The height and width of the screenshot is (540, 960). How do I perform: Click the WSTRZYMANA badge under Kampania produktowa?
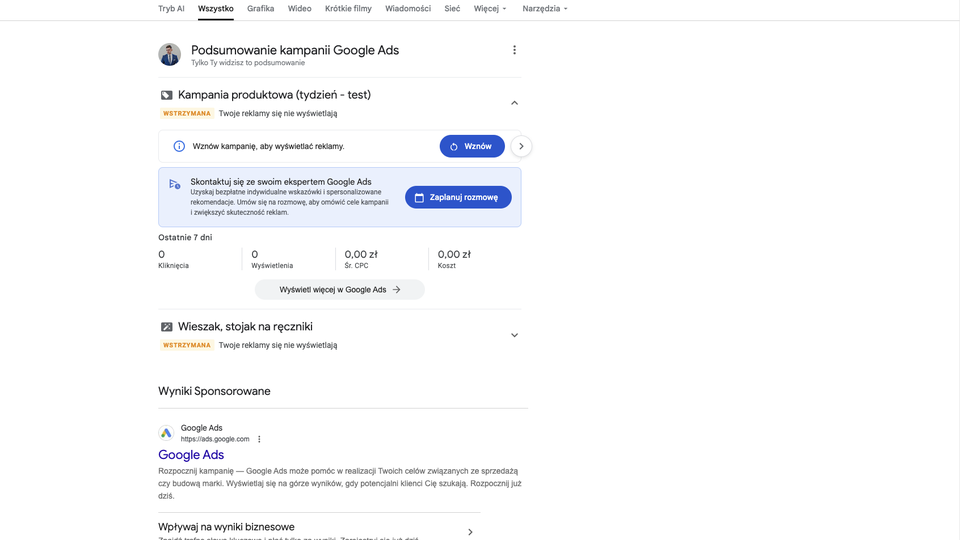click(187, 113)
